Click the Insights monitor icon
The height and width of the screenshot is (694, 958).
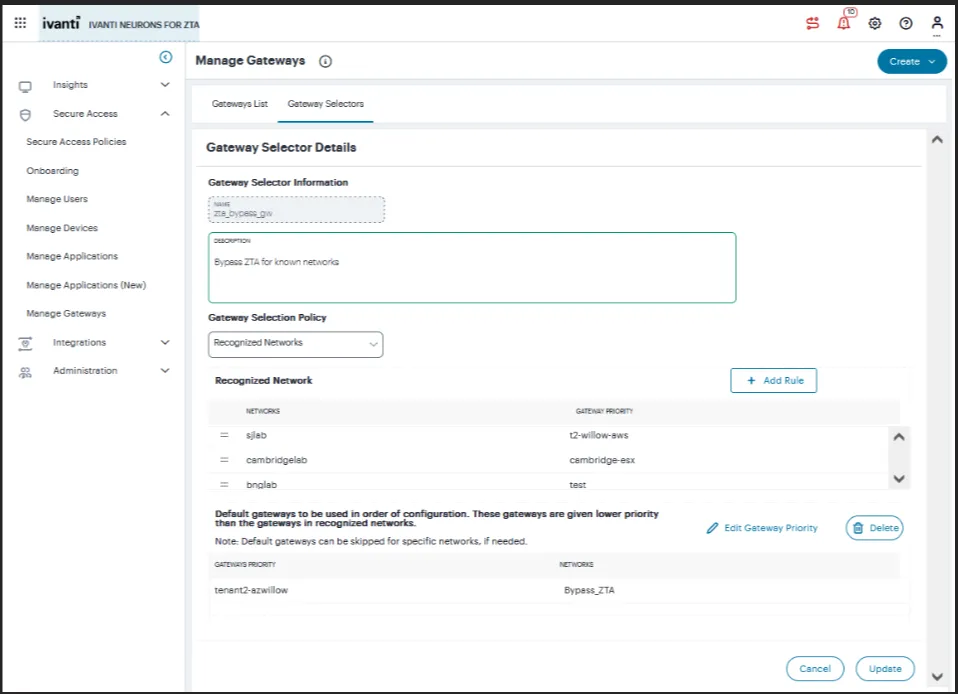coord(25,86)
